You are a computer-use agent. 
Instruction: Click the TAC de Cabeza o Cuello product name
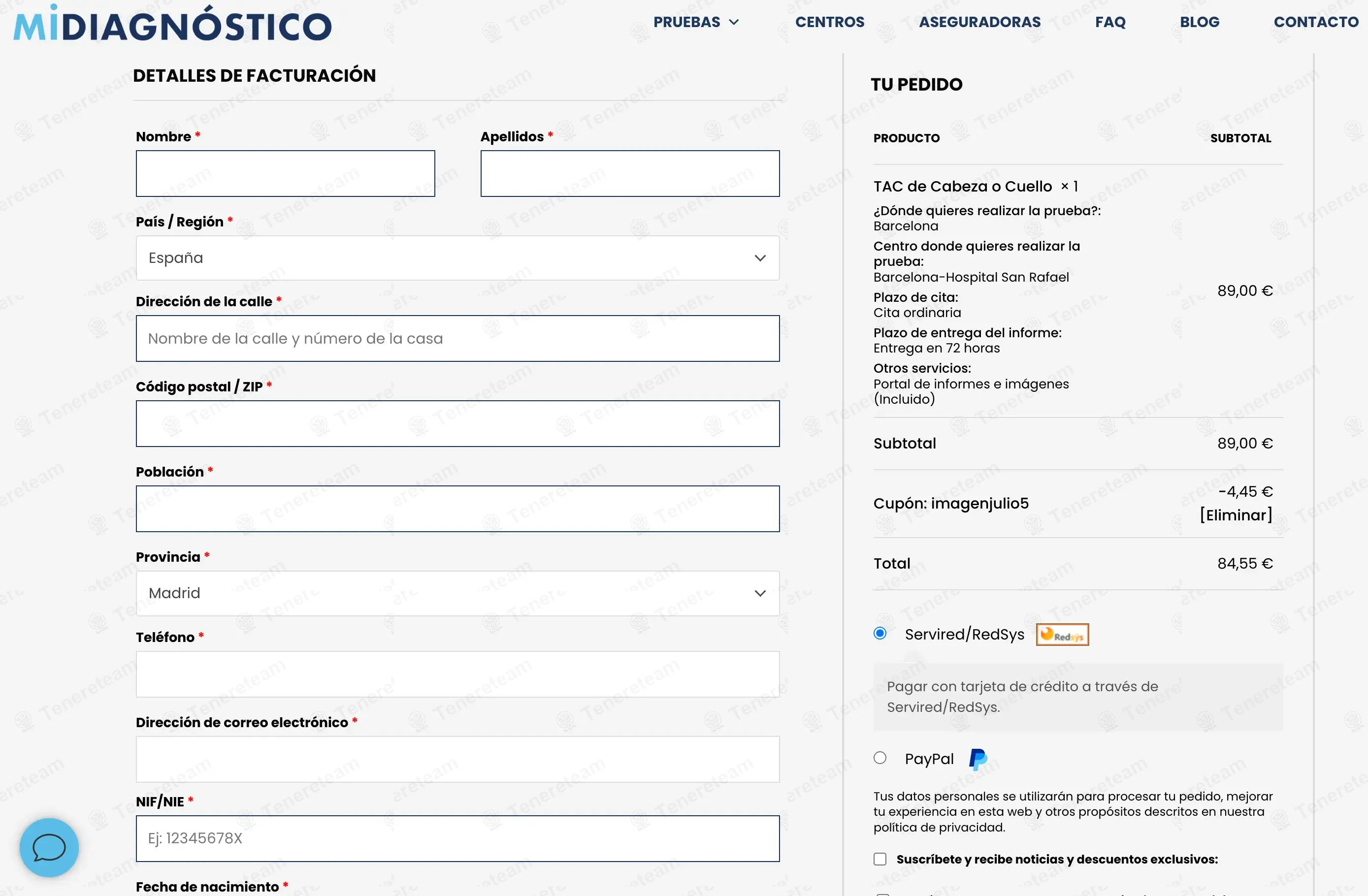point(962,186)
